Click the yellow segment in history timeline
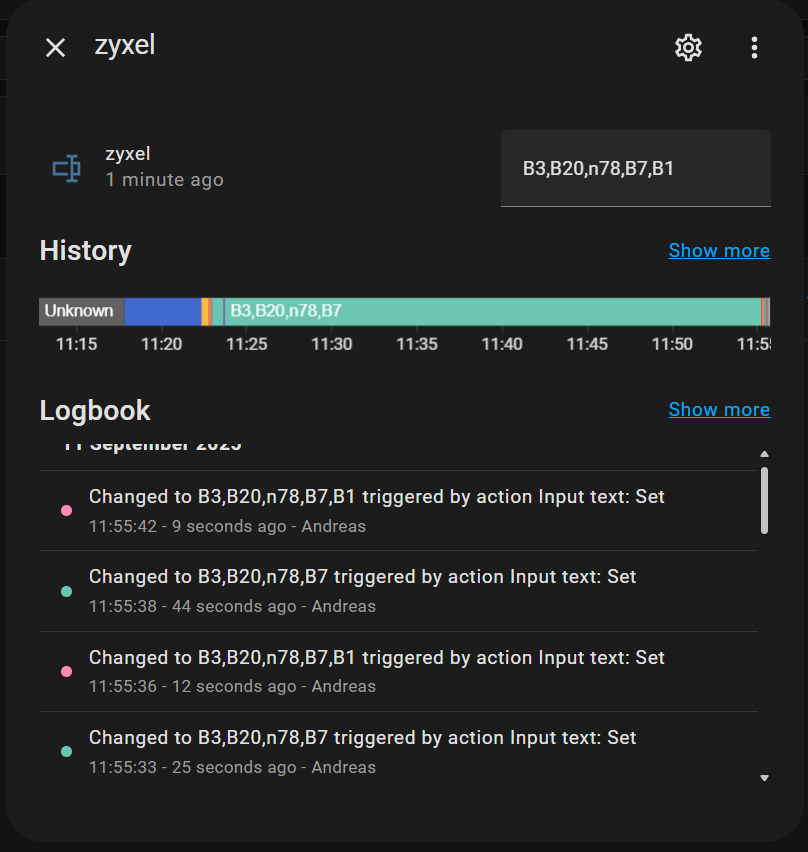The width and height of the screenshot is (808, 852). point(204,311)
